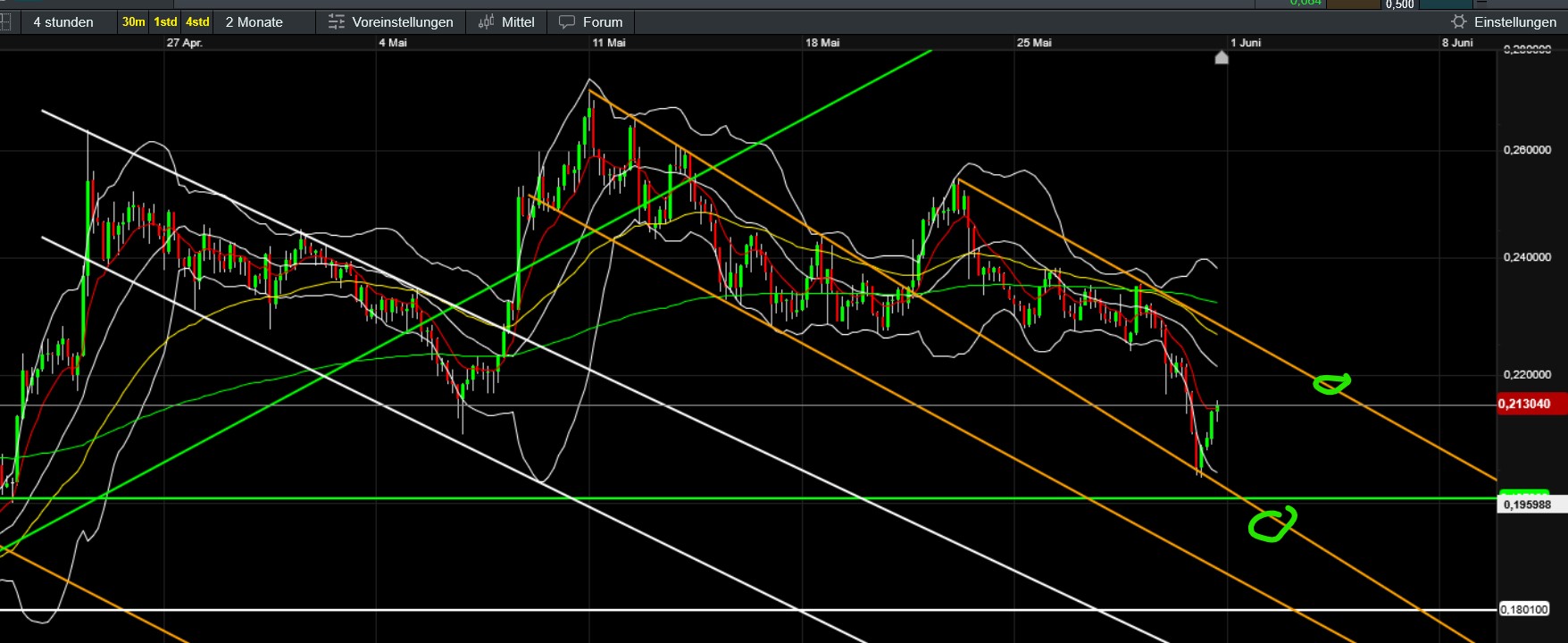
Task: Click the 11 Mai date label
Action: pos(609,43)
